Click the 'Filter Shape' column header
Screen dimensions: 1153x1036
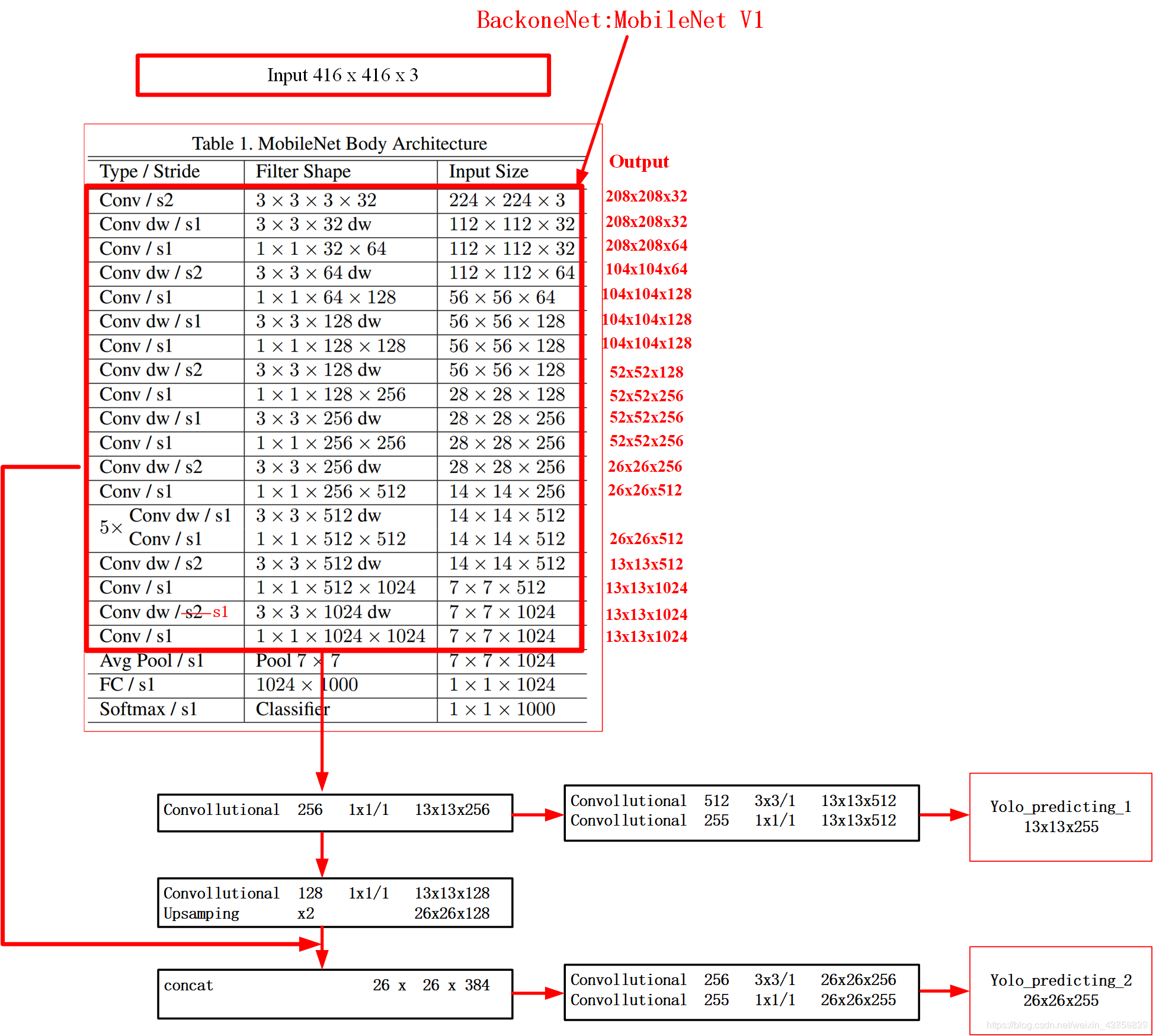[303, 171]
